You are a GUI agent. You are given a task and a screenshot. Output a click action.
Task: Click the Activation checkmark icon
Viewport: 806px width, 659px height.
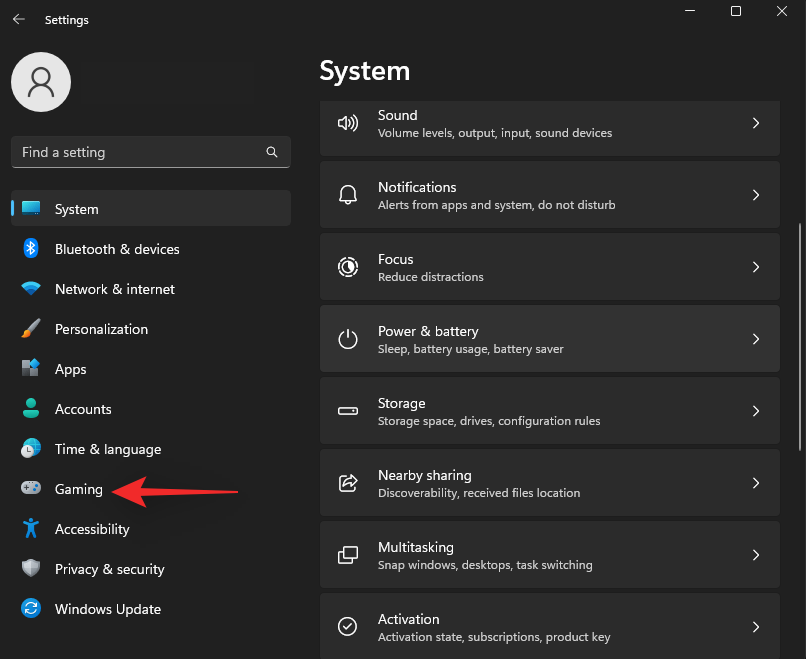(x=347, y=626)
